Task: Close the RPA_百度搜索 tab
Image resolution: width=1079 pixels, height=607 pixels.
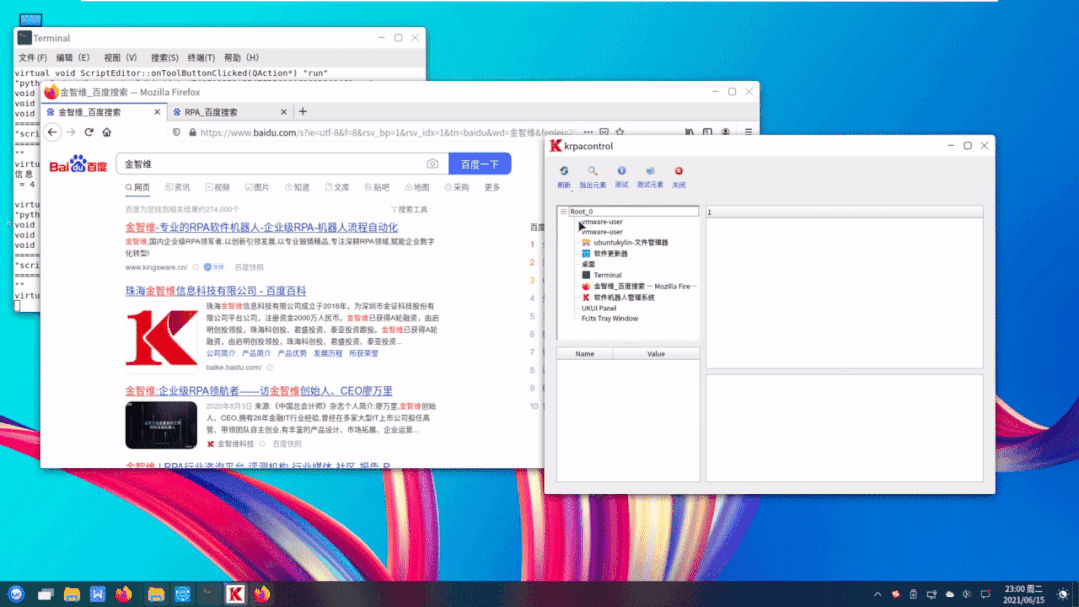Action: tap(284, 112)
